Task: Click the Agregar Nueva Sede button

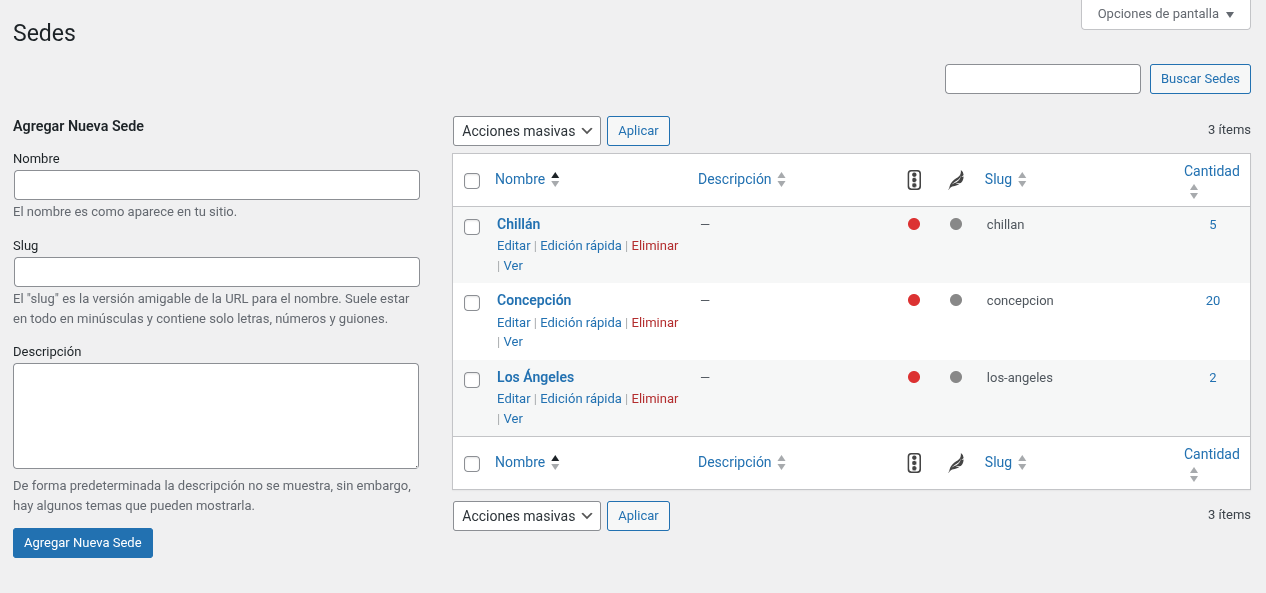Action: tap(83, 543)
